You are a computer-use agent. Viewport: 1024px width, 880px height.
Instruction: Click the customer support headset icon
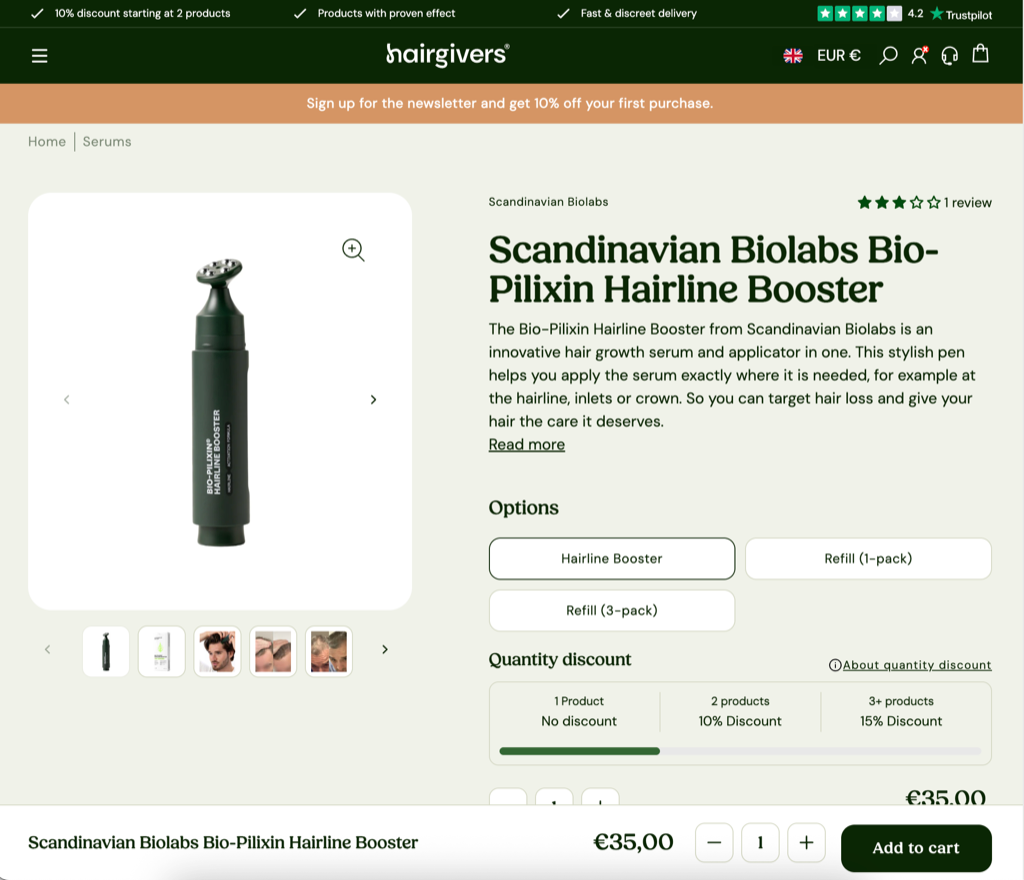950,56
